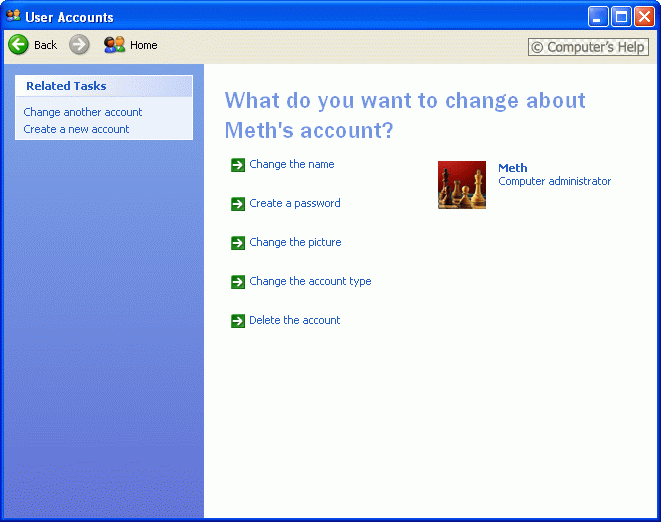The width and height of the screenshot is (661, 522).
Task: Maximize the User Accounts window
Action: click(621, 17)
